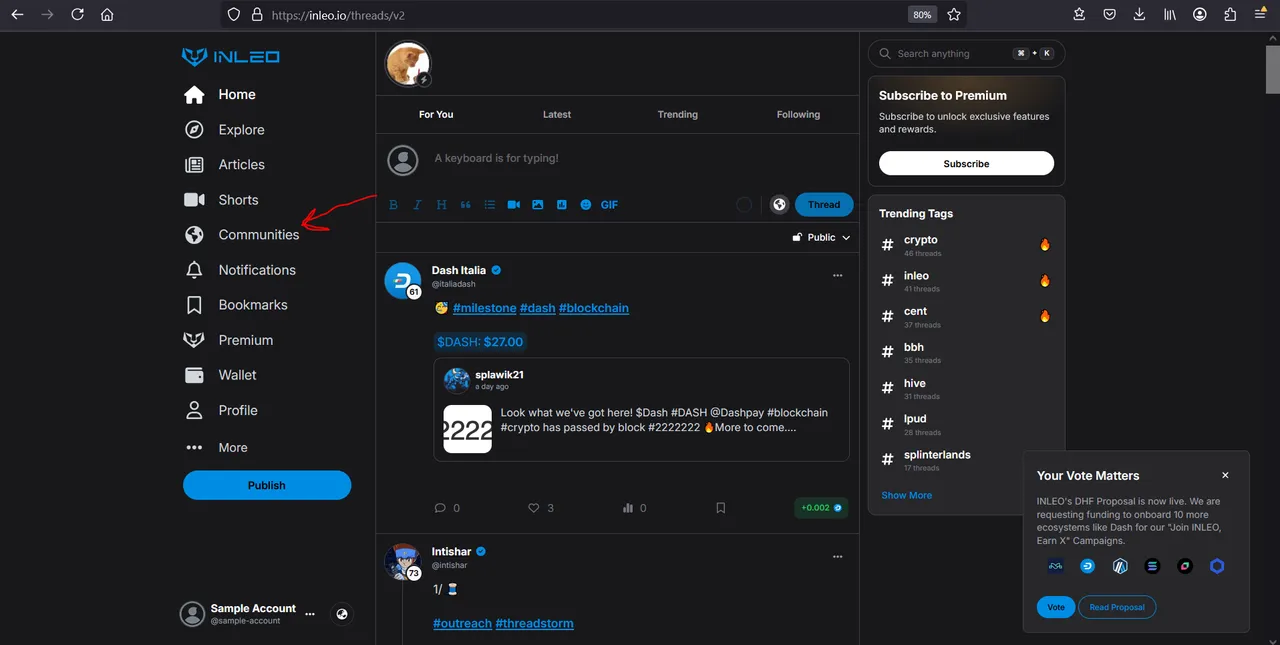
Task: Insert a bulleted list in composer
Action: click(x=490, y=205)
